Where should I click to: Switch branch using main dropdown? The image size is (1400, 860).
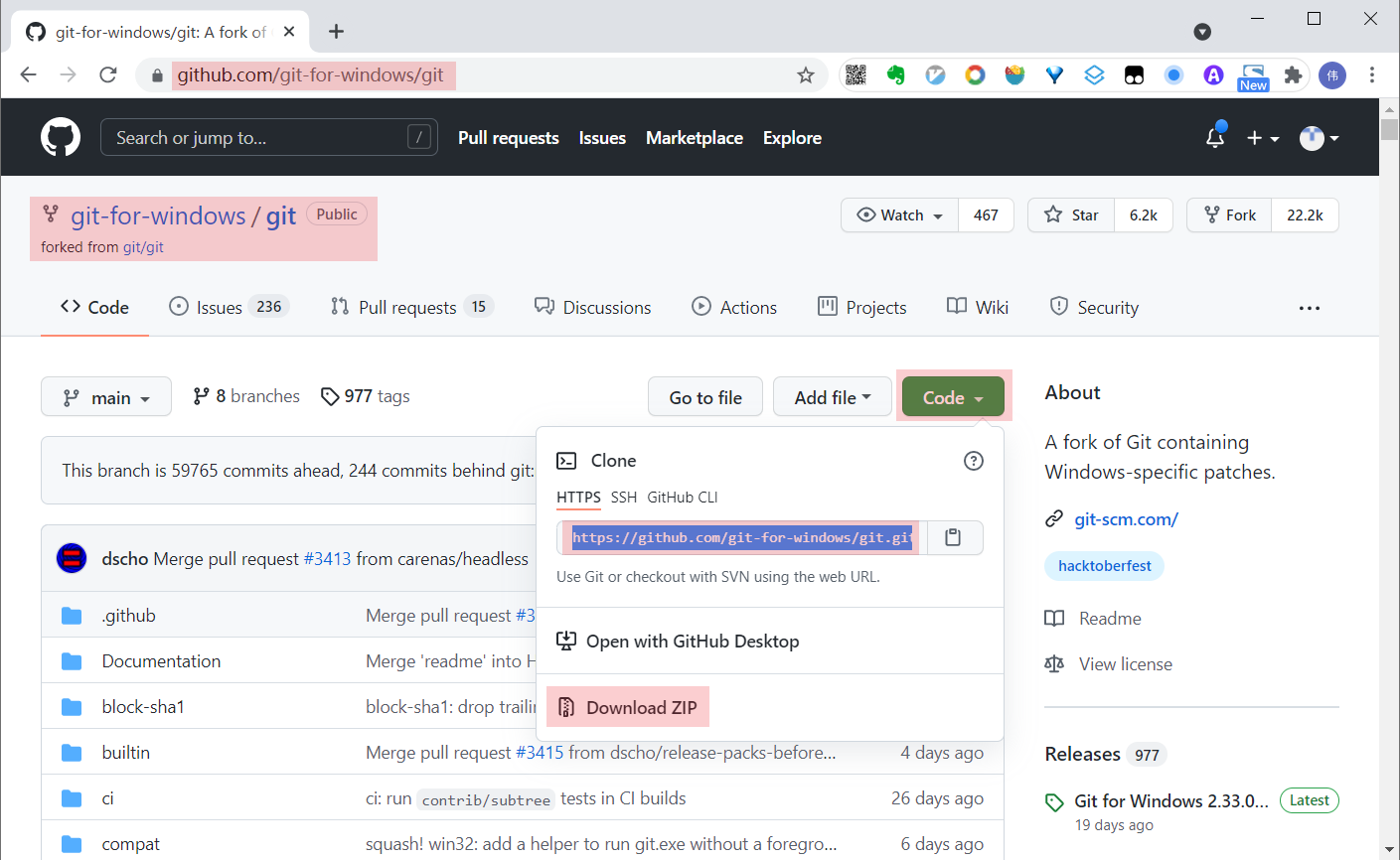106,397
